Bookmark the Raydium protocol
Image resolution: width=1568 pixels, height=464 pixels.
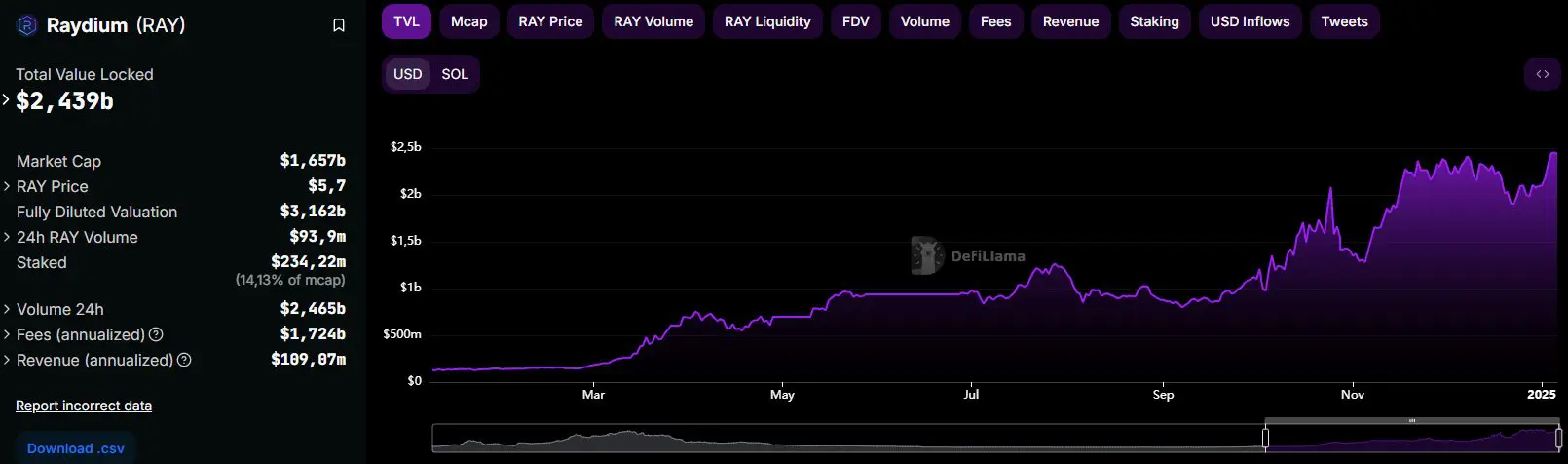(x=339, y=25)
